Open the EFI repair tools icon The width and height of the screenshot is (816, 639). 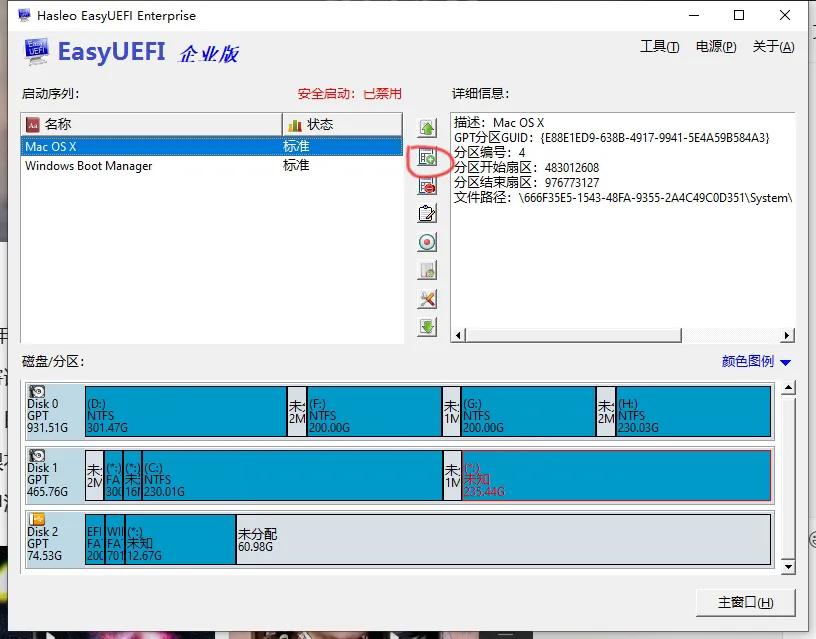426,298
